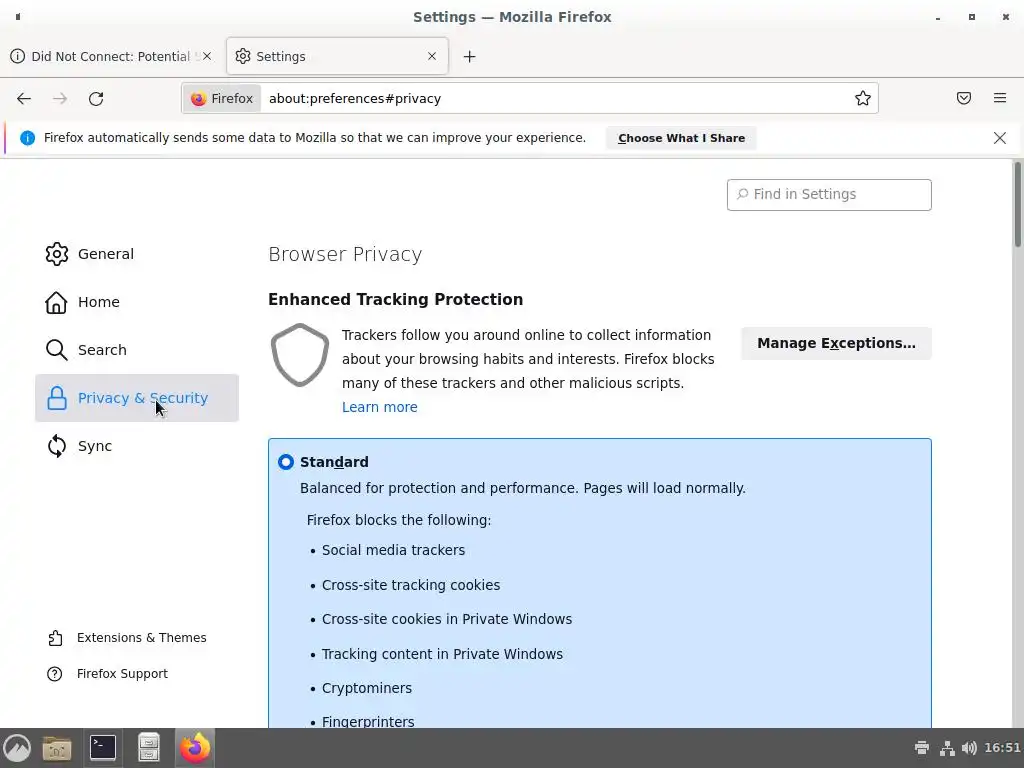Open the system applications menu in the taskbar
This screenshot has width=1024, height=768.
18,748
